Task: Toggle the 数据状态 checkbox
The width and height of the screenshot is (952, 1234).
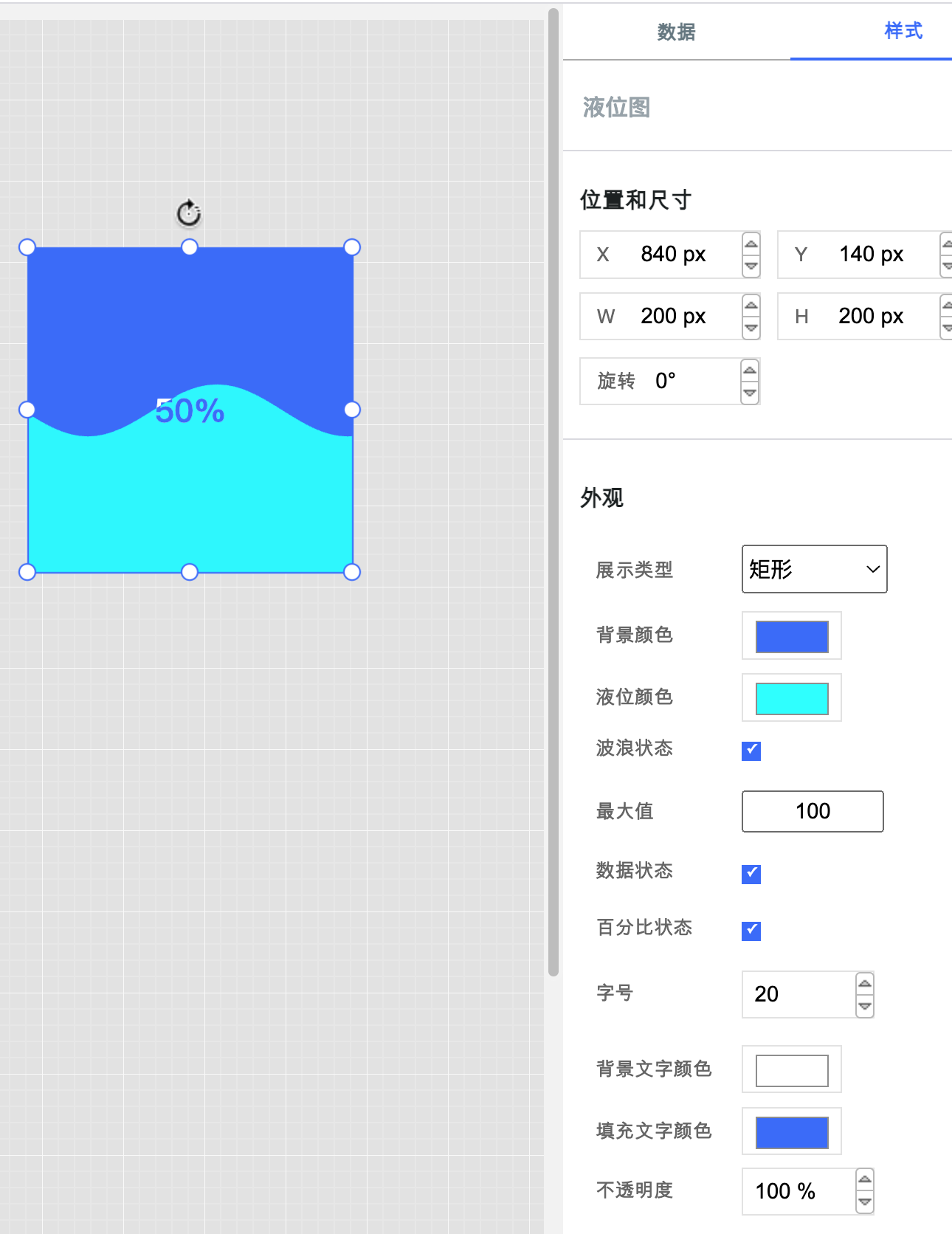Action: coord(751,874)
